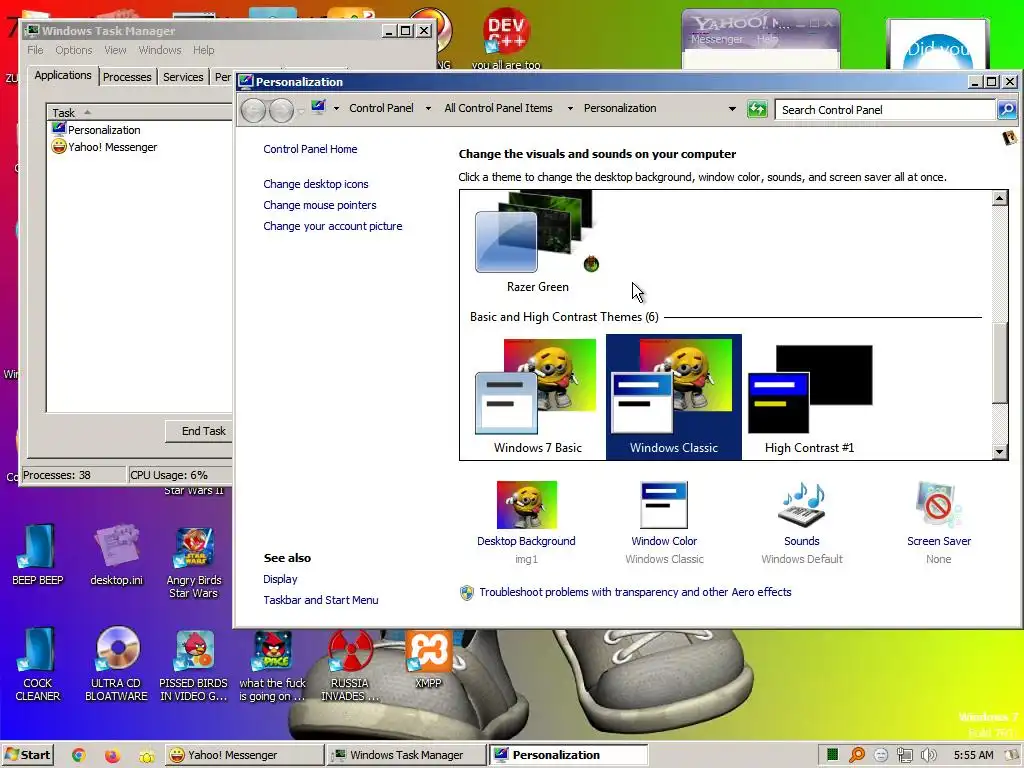Click the Forward navigation arrow in Personalization
The image size is (1024, 768).
(281, 110)
